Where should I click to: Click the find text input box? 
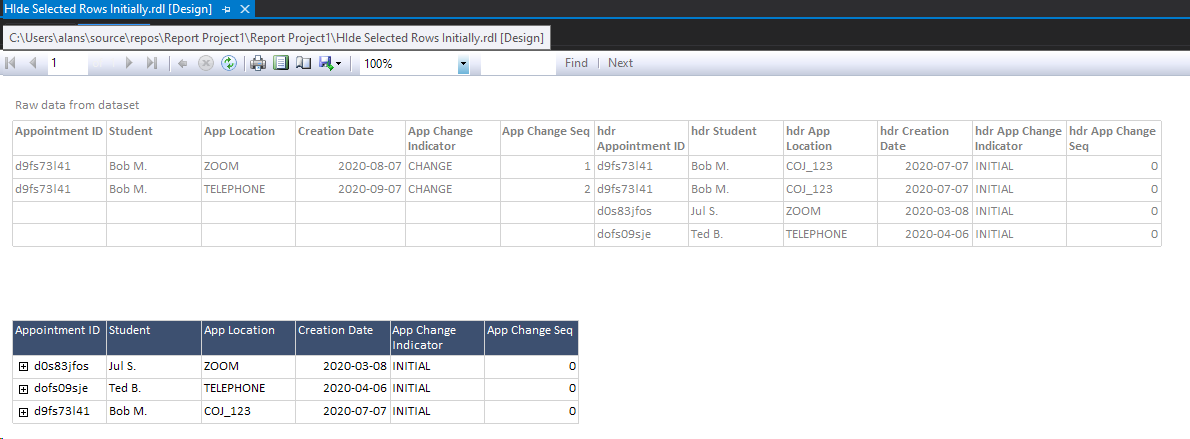pyautogui.click(x=518, y=64)
